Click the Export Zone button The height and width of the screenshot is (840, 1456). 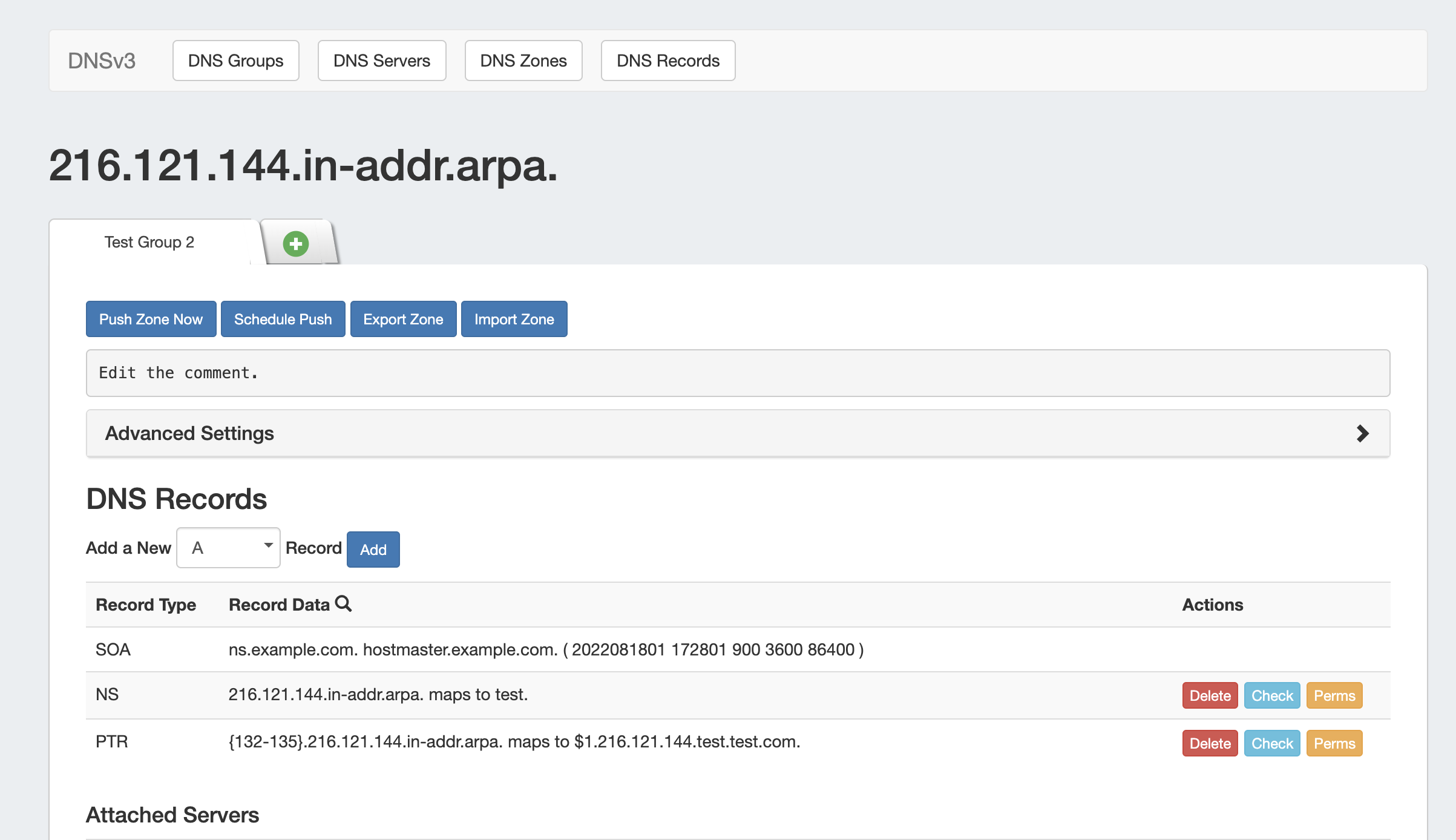click(x=403, y=319)
